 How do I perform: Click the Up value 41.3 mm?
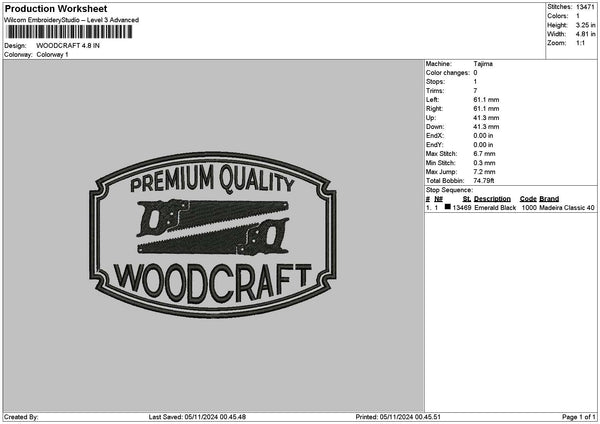point(486,118)
